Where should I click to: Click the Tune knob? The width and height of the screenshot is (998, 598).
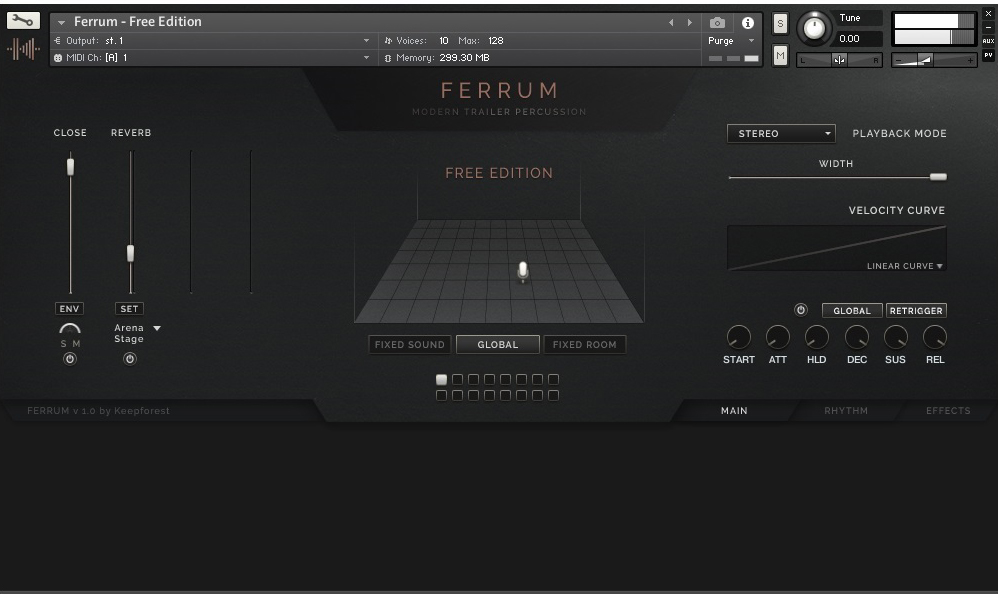pos(814,28)
